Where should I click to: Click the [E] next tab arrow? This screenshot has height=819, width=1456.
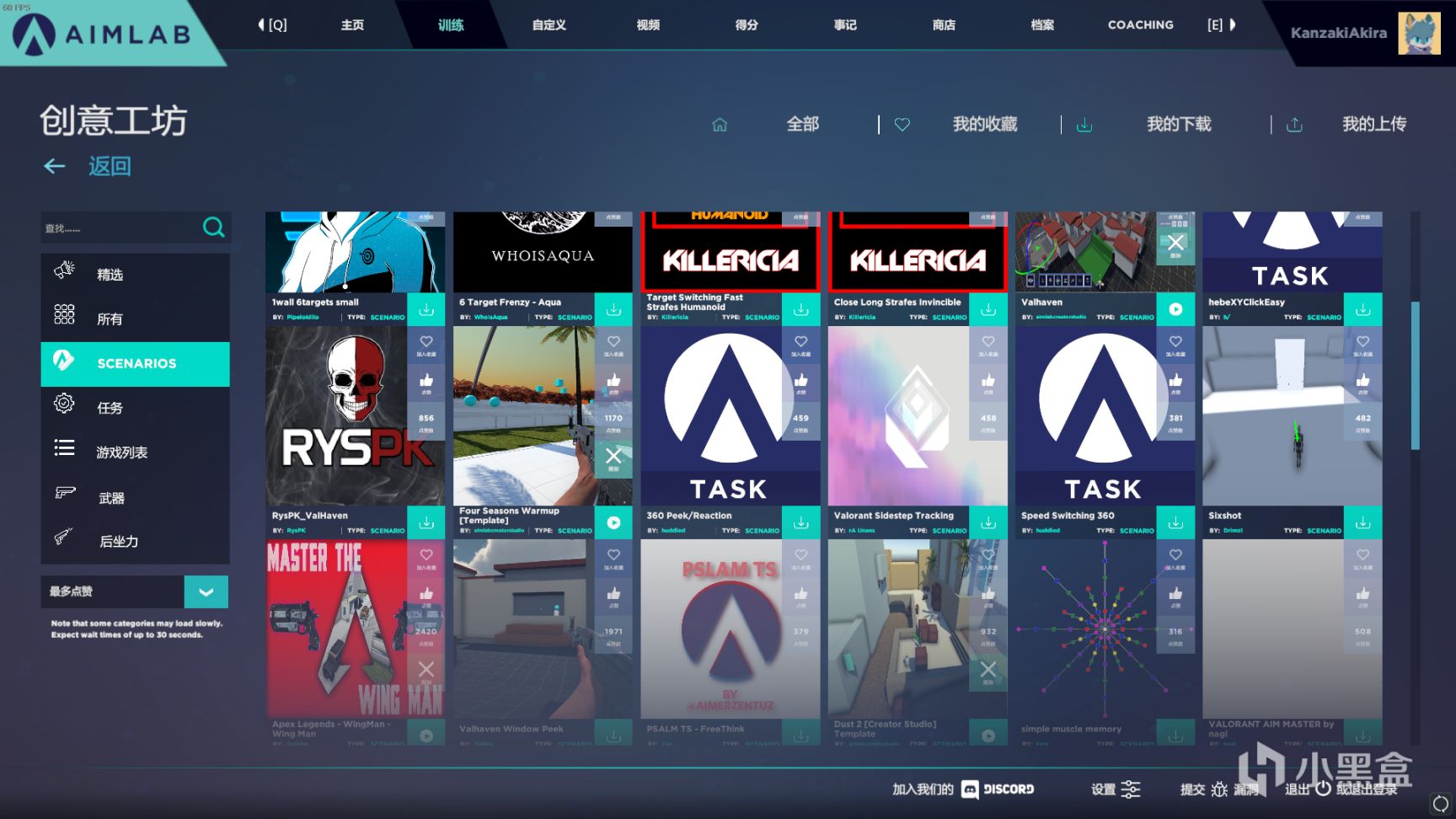click(x=1221, y=24)
